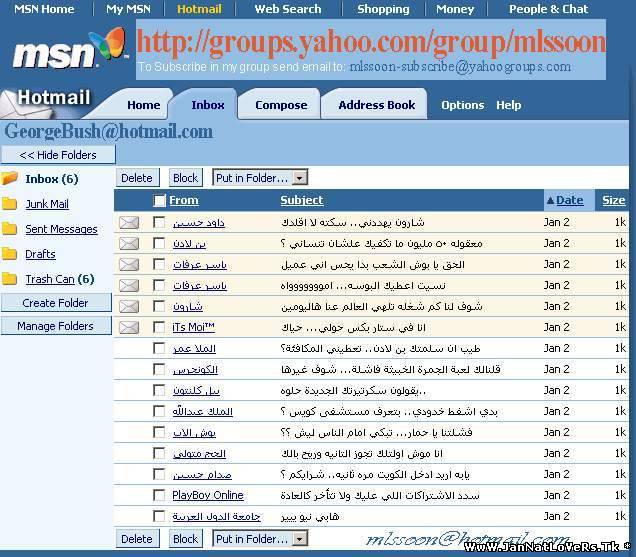Viewport: 636px width, 557px height.
Task: Check the box for iTs Moi™ message
Action: point(159,327)
